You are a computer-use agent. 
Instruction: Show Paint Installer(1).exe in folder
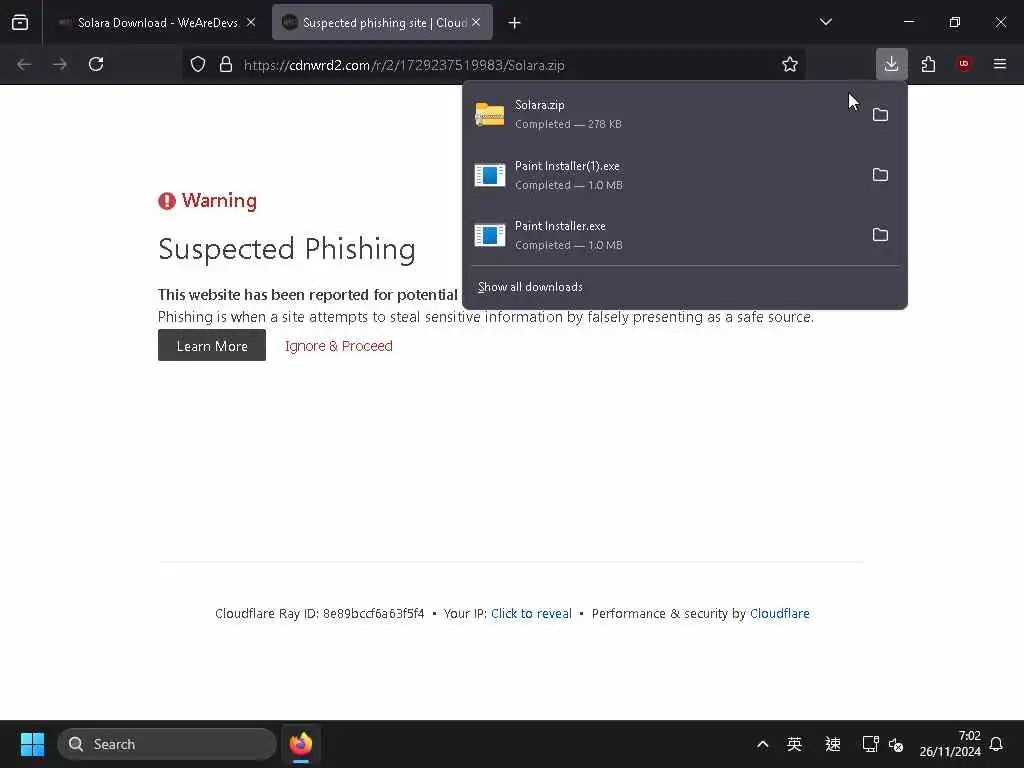click(x=880, y=175)
